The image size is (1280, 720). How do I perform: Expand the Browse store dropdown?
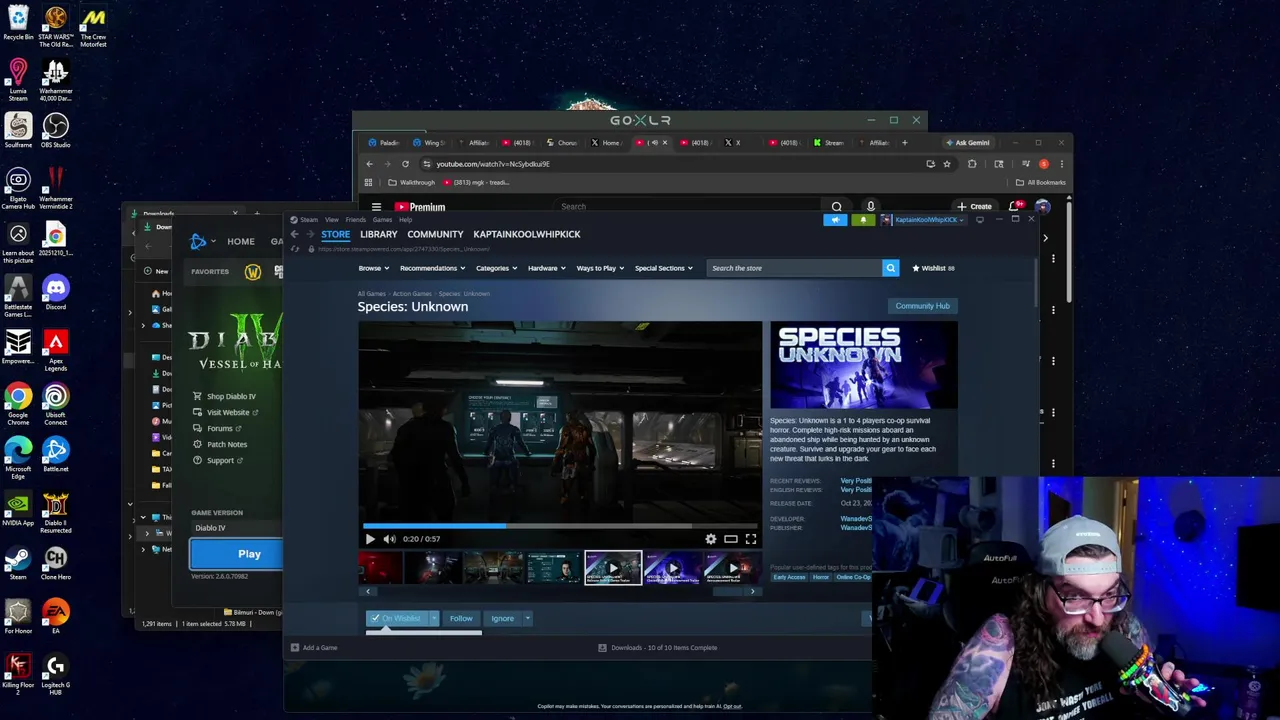tap(373, 268)
